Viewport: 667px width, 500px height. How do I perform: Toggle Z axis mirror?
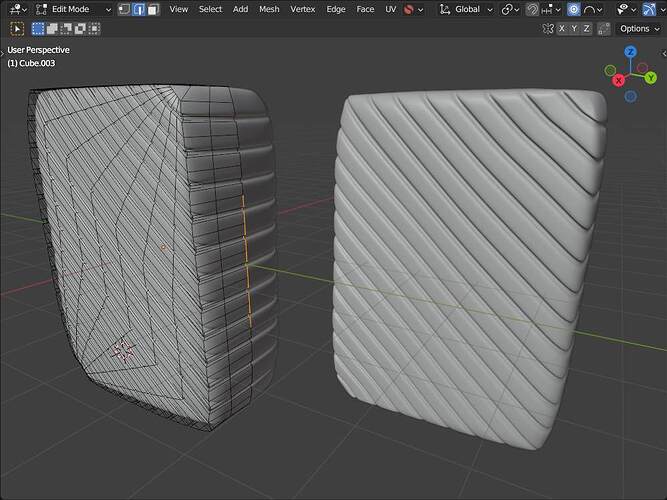click(587, 29)
